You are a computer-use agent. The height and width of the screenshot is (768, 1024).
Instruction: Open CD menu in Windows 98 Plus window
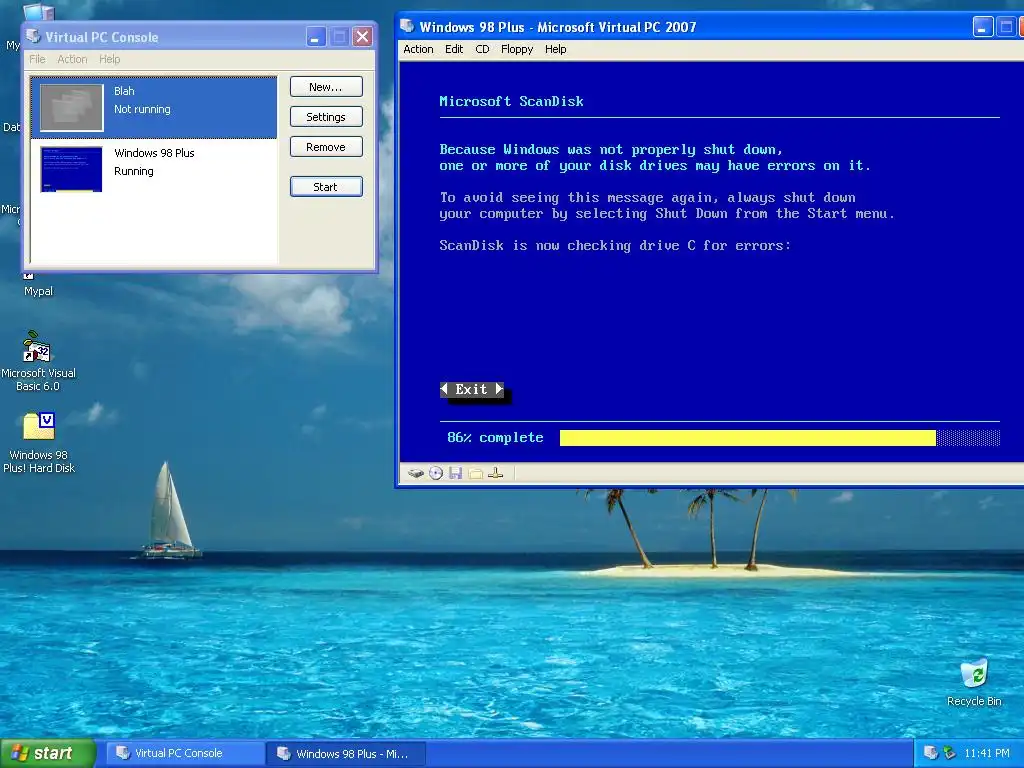coord(482,49)
